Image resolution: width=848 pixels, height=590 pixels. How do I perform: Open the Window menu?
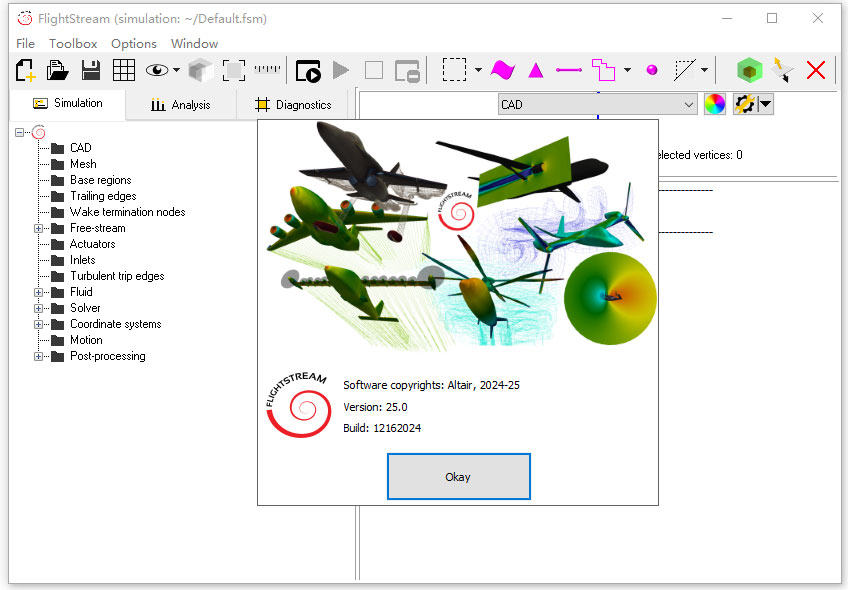[x=195, y=43]
